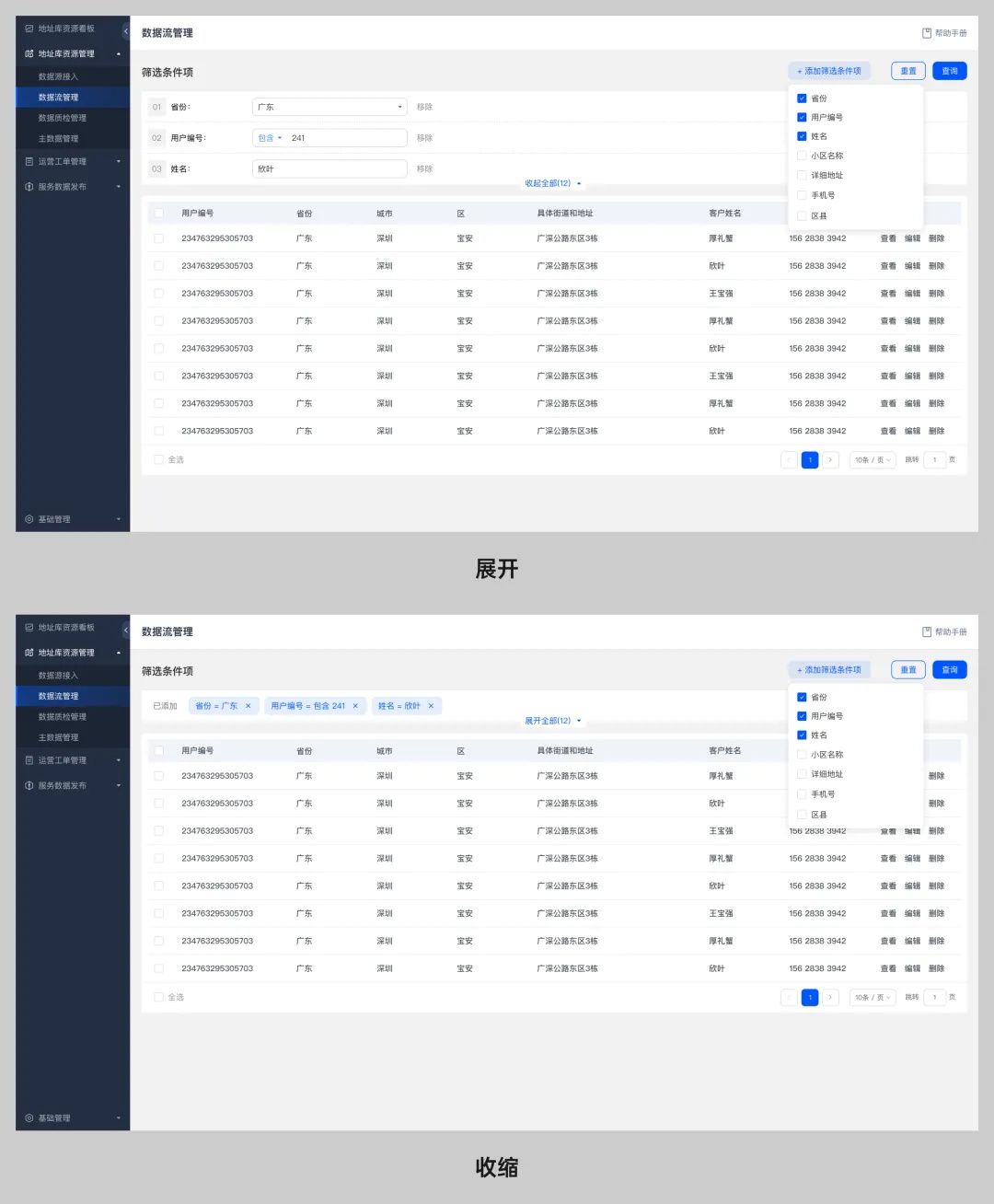
Task: Click 添加筛选条件项 button in bottom panel
Action: 829,669
